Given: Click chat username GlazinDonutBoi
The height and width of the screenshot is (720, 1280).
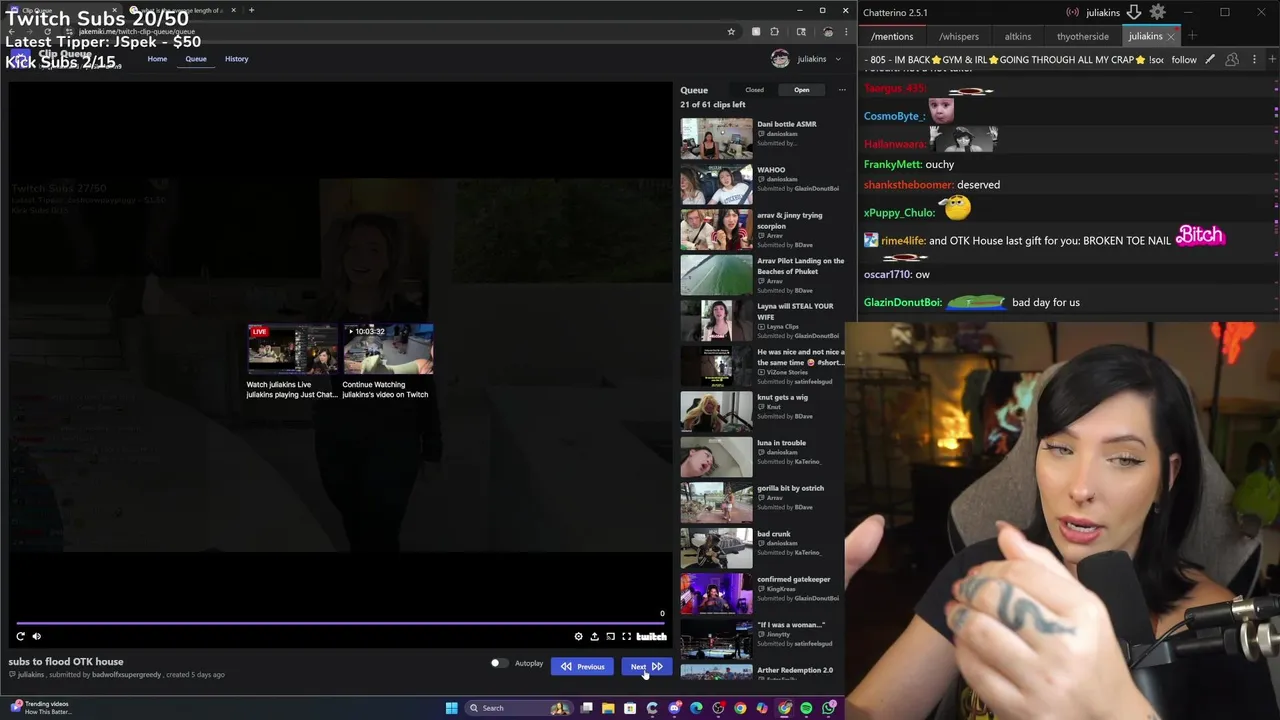Looking at the screenshot, I should pos(901,302).
